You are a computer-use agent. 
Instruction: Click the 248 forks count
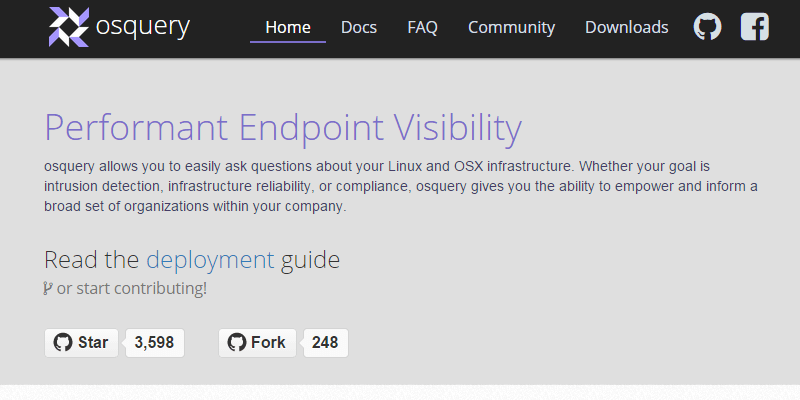pos(325,343)
